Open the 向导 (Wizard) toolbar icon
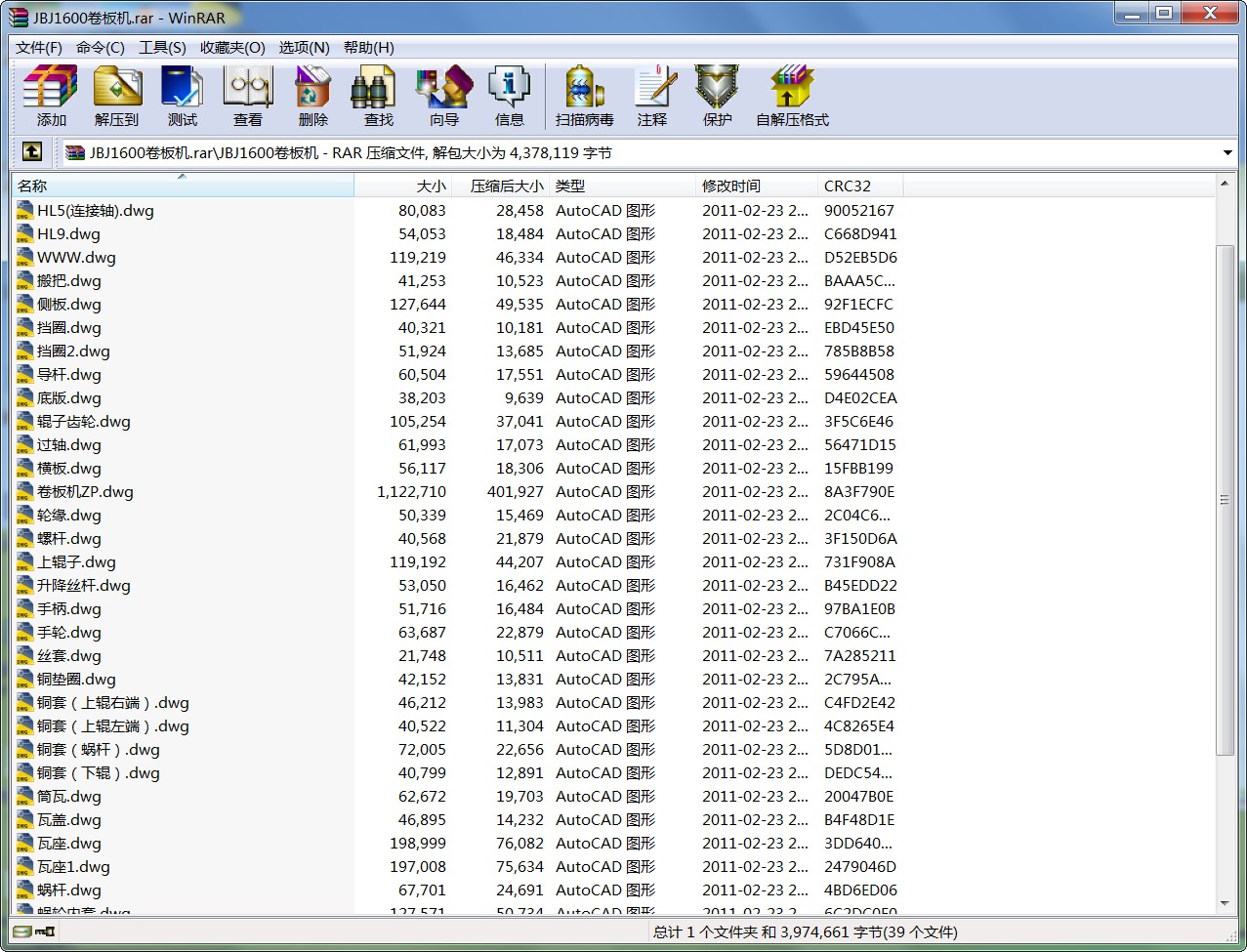Screen dimensions: 1247x952 click(443, 87)
